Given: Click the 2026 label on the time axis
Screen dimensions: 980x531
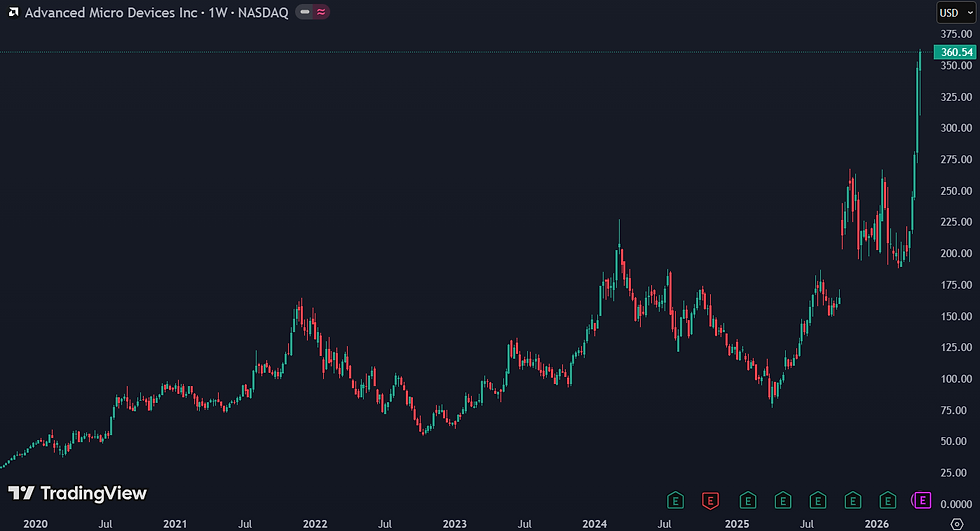Looking at the screenshot, I should [876, 524].
